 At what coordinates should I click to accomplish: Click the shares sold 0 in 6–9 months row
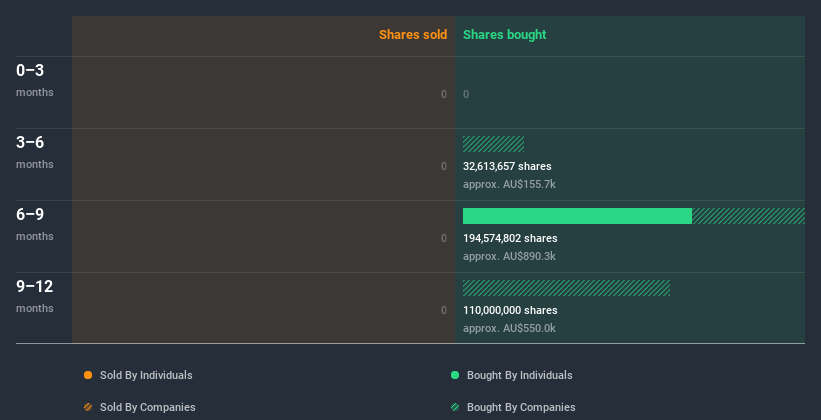pyautogui.click(x=444, y=238)
